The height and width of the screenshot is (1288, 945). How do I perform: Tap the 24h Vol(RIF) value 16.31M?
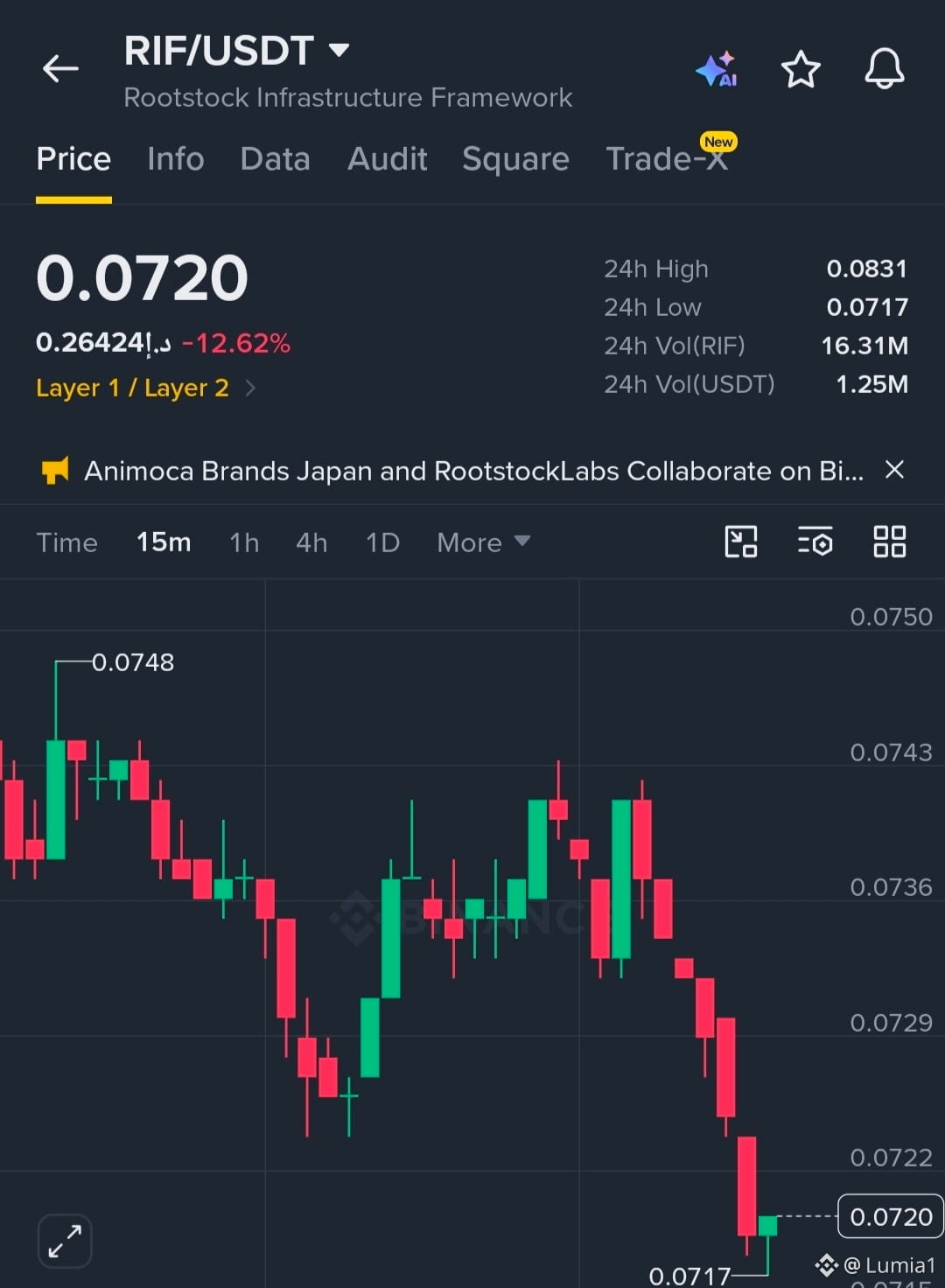click(864, 346)
